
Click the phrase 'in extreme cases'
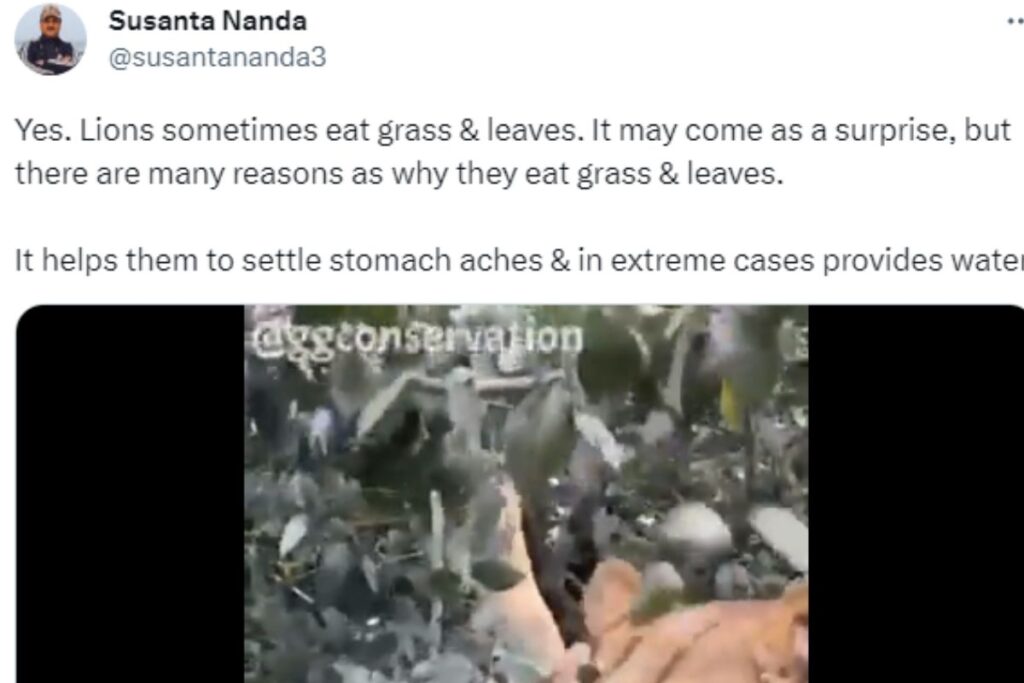pyautogui.click(x=696, y=261)
